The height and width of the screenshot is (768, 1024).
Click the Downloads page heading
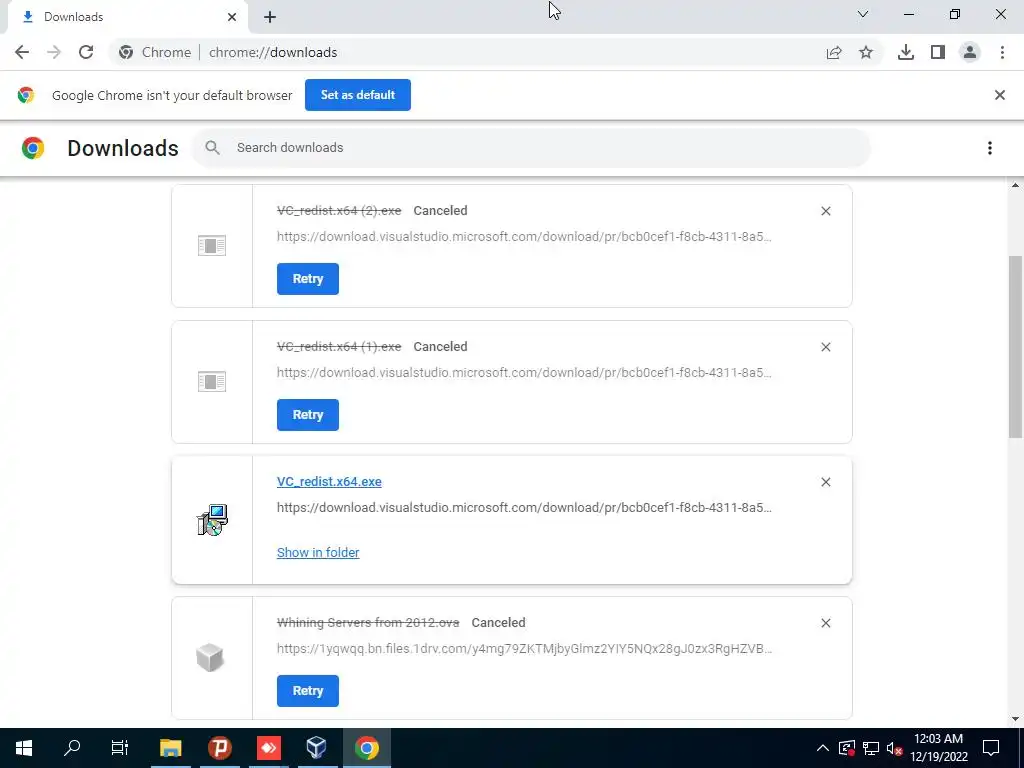pos(123,148)
